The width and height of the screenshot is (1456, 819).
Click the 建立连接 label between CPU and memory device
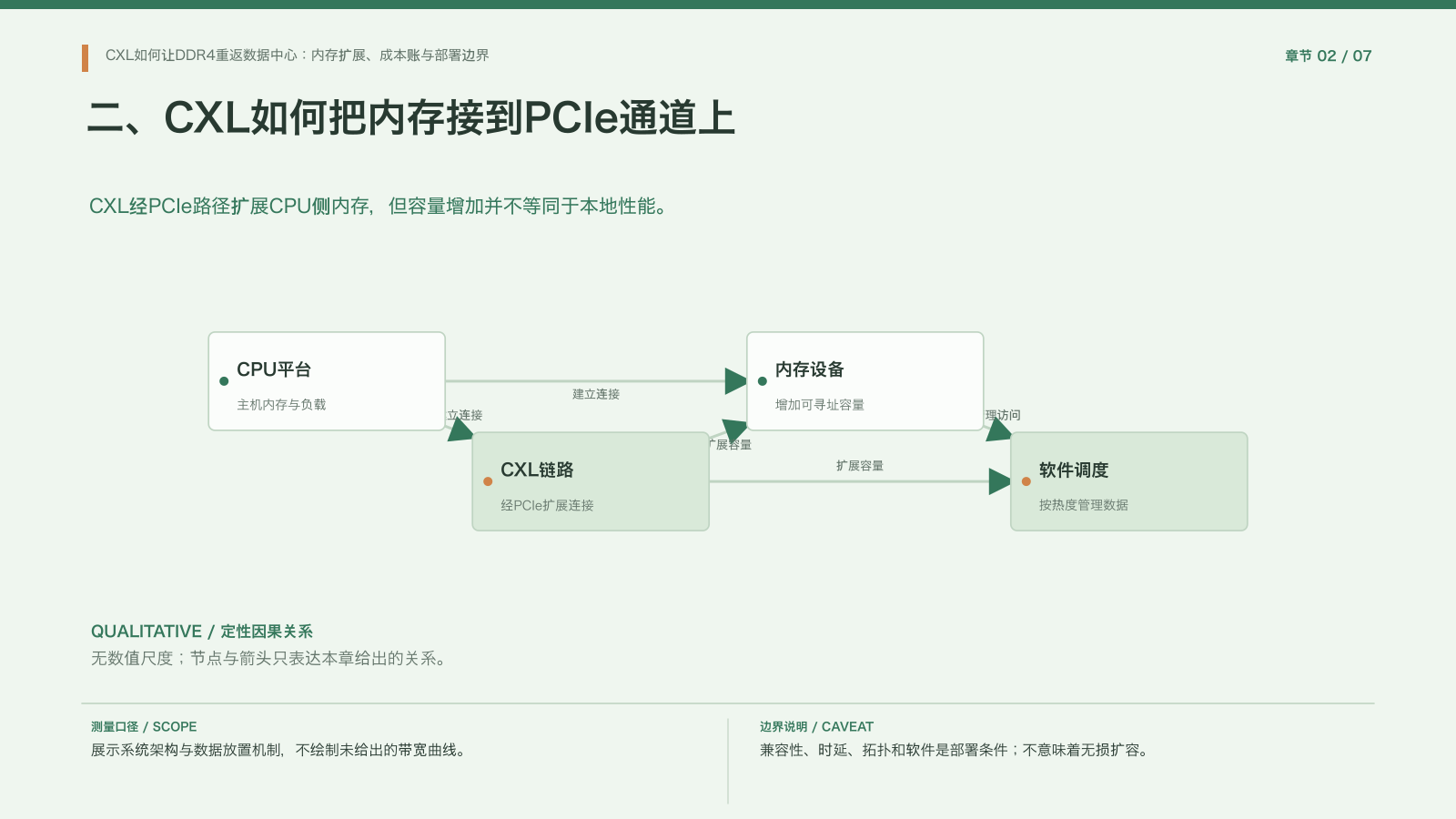point(596,394)
